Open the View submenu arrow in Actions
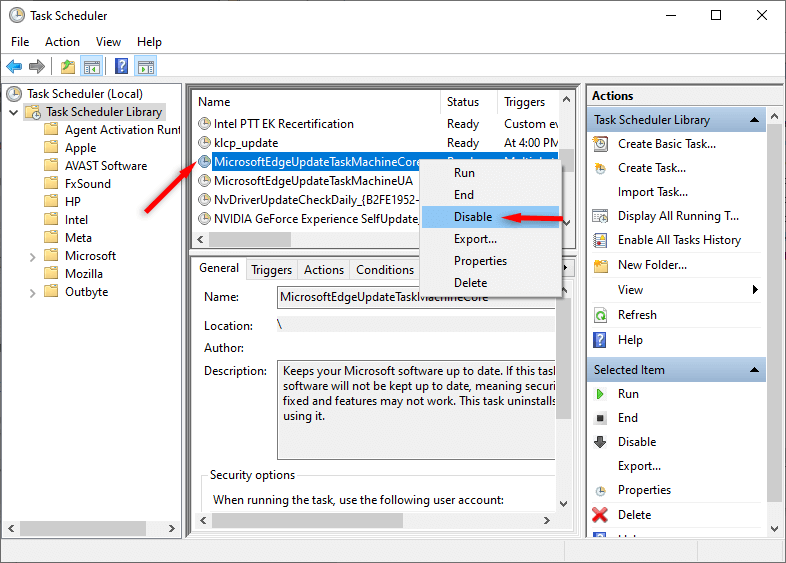This screenshot has width=786, height=563. (755, 290)
